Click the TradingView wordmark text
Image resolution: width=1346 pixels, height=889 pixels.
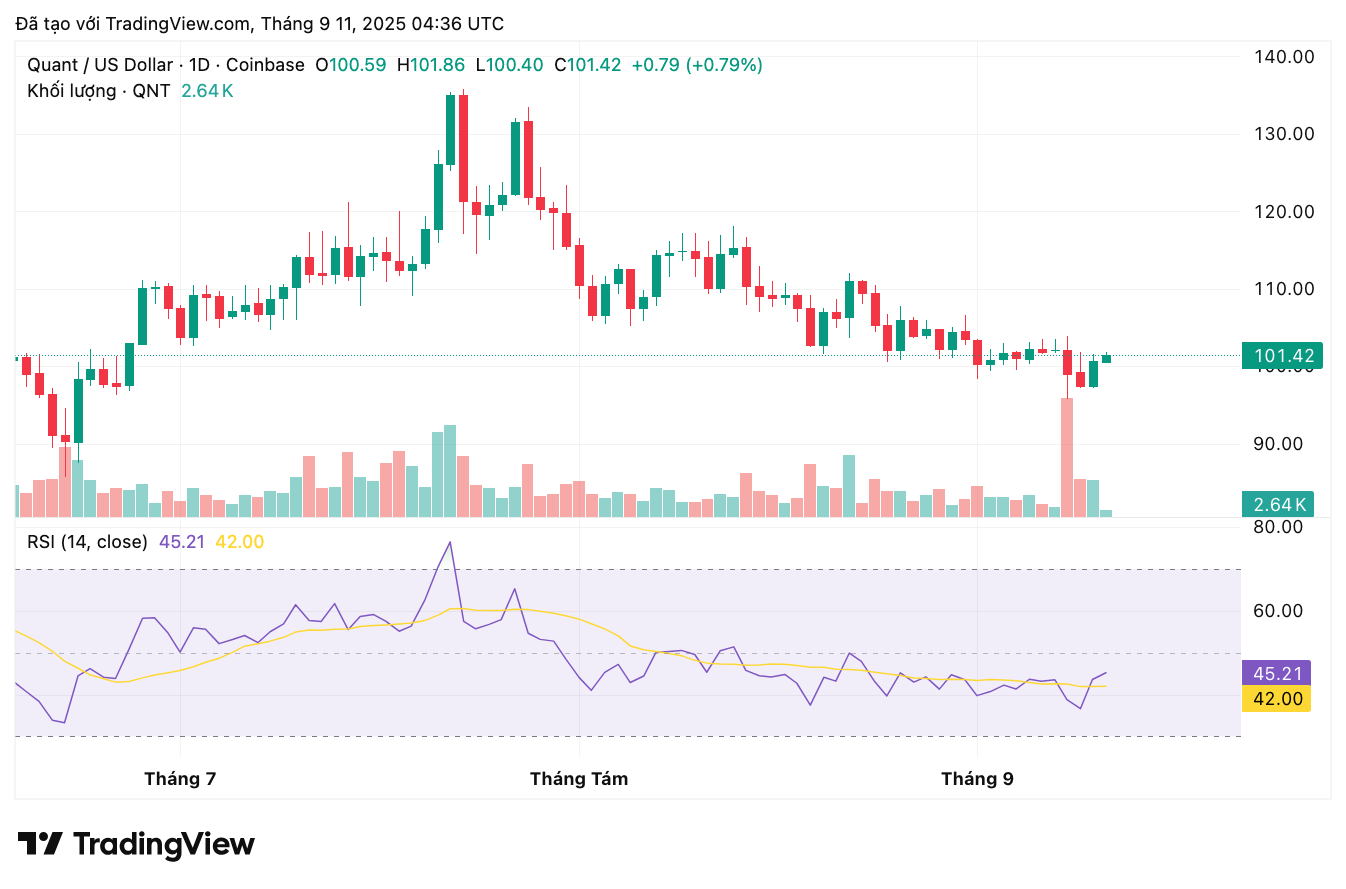pos(164,844)
